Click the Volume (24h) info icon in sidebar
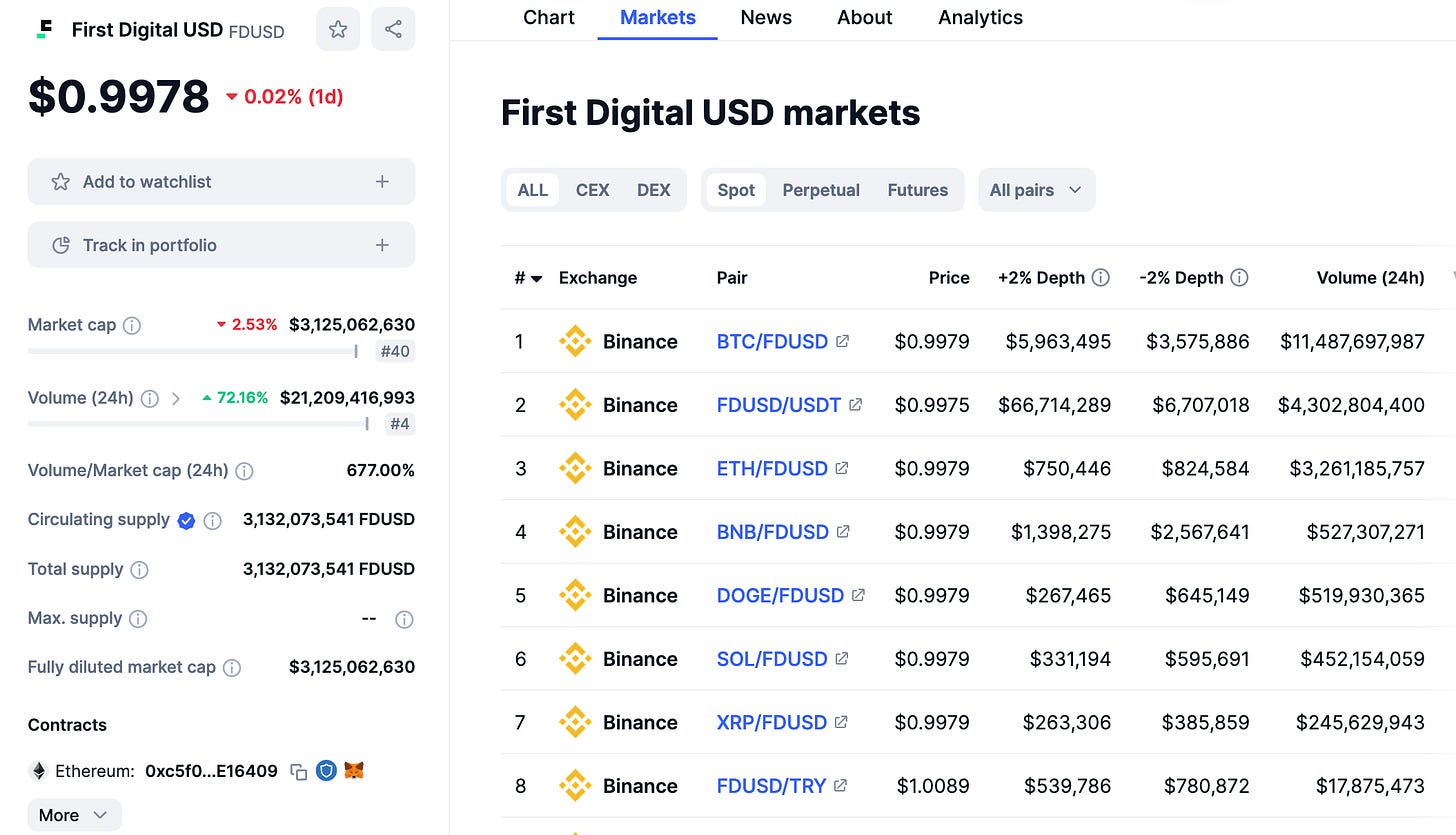The width and height of the screenshot is (1456, 835). tap(149, 398)
